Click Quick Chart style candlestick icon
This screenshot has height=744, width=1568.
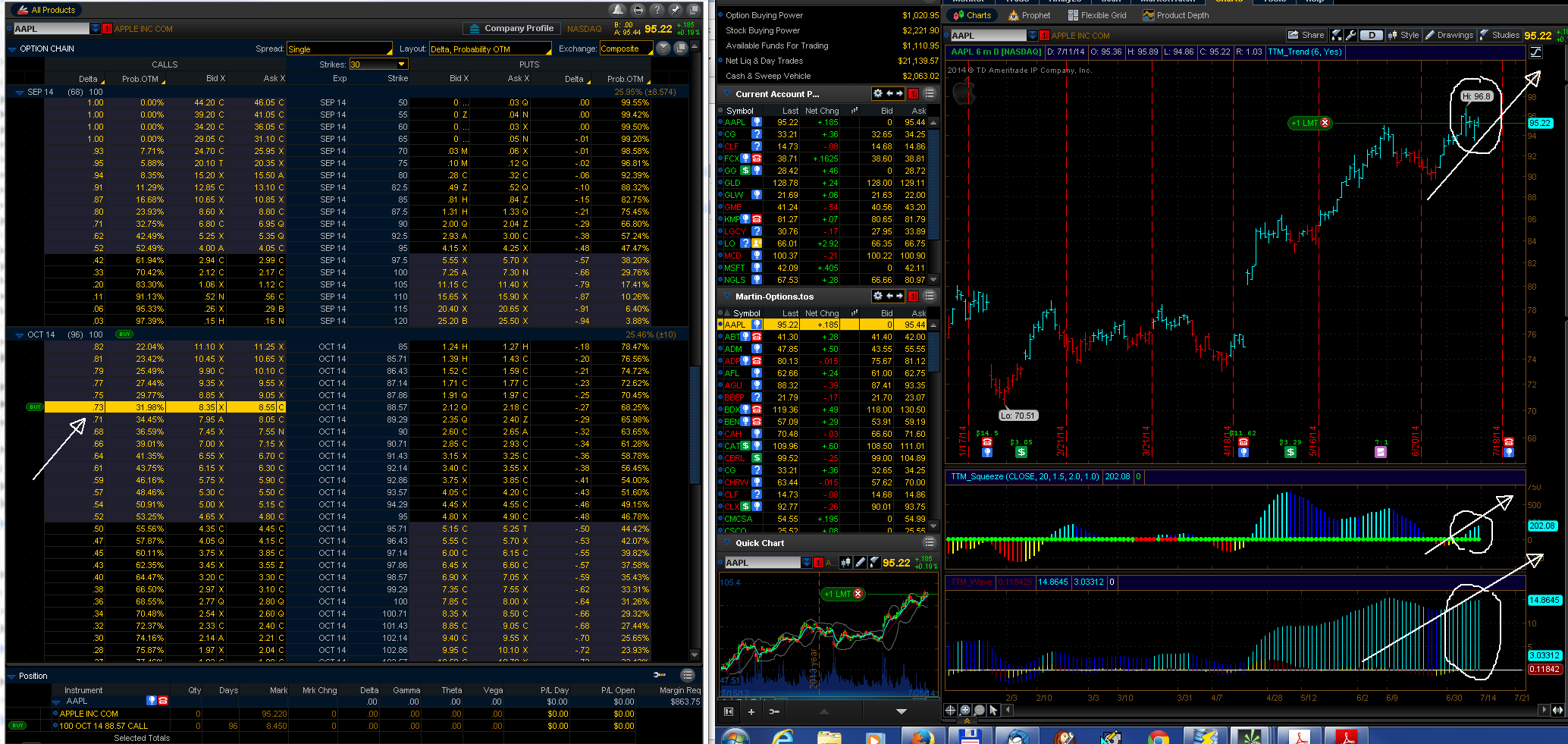click(846, 562)
